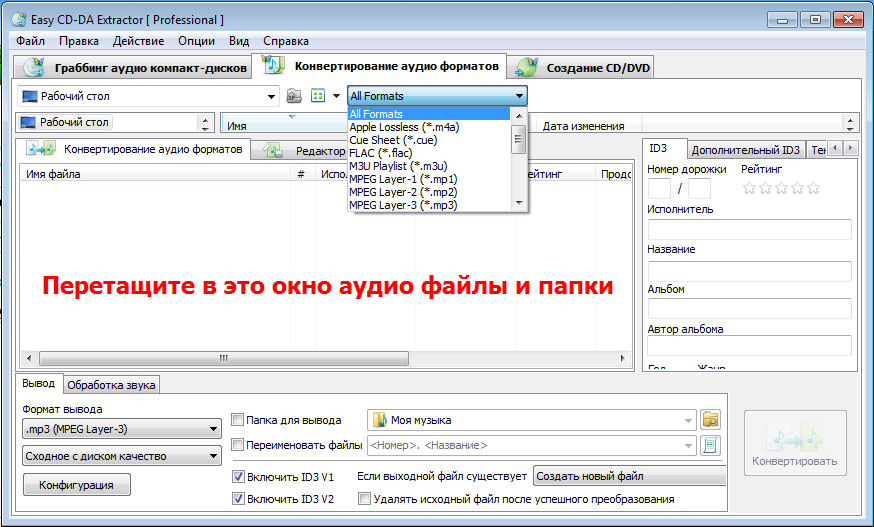874x527 pixels.
Task: Open the Обработка звука tab
Action: click(111, 385)
